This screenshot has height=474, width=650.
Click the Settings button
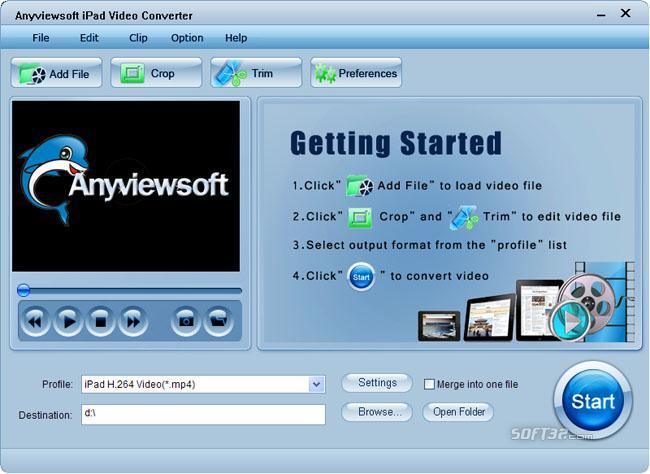point(377,383)
